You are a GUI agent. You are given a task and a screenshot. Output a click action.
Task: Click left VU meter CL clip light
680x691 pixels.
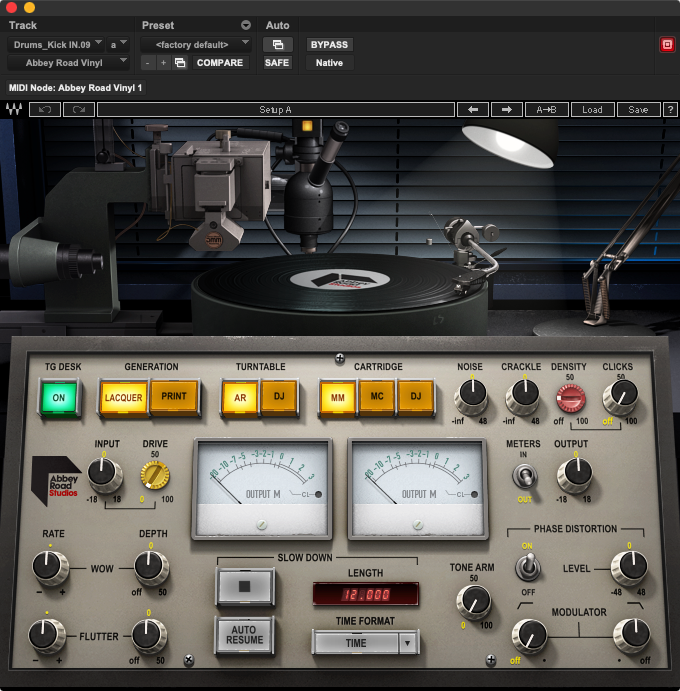[318, 494]
